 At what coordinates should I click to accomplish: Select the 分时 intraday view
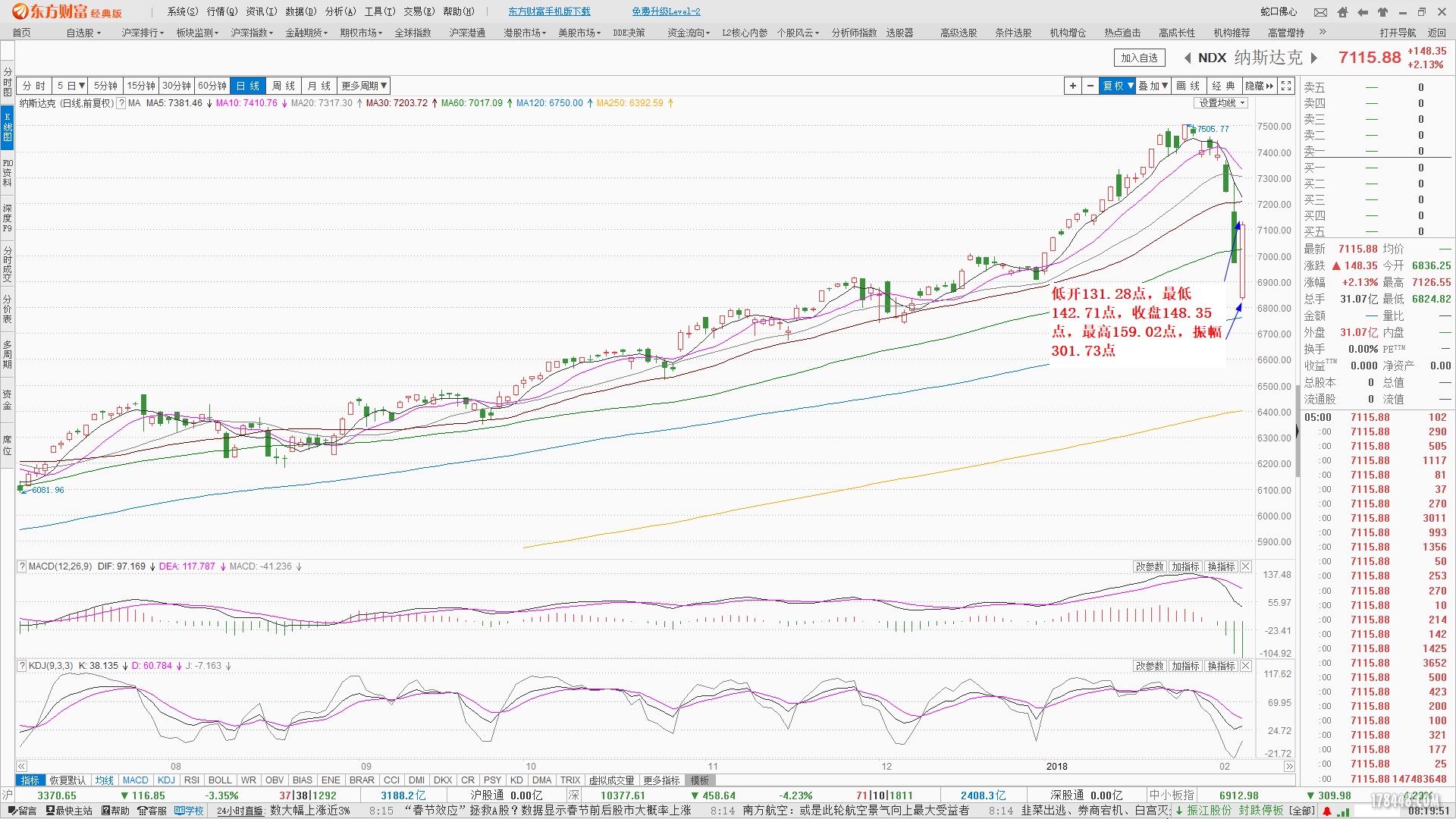(34, 86)
